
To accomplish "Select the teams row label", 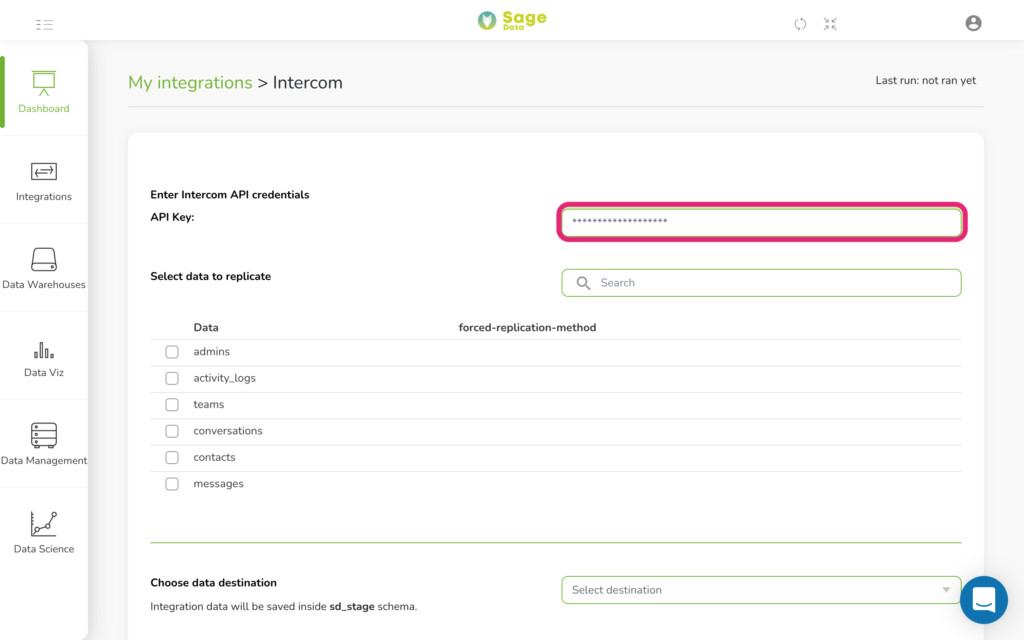I will pos(209,404).
